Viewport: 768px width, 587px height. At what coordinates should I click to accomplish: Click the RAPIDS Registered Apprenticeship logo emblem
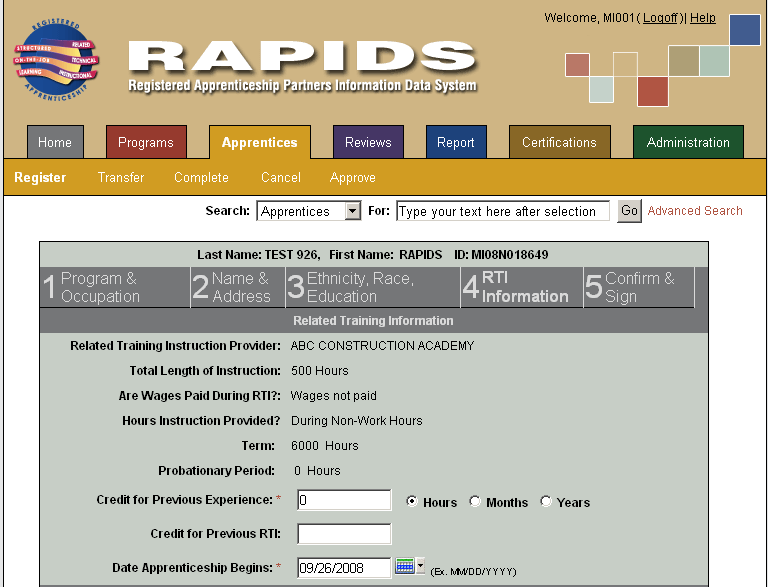56,60
